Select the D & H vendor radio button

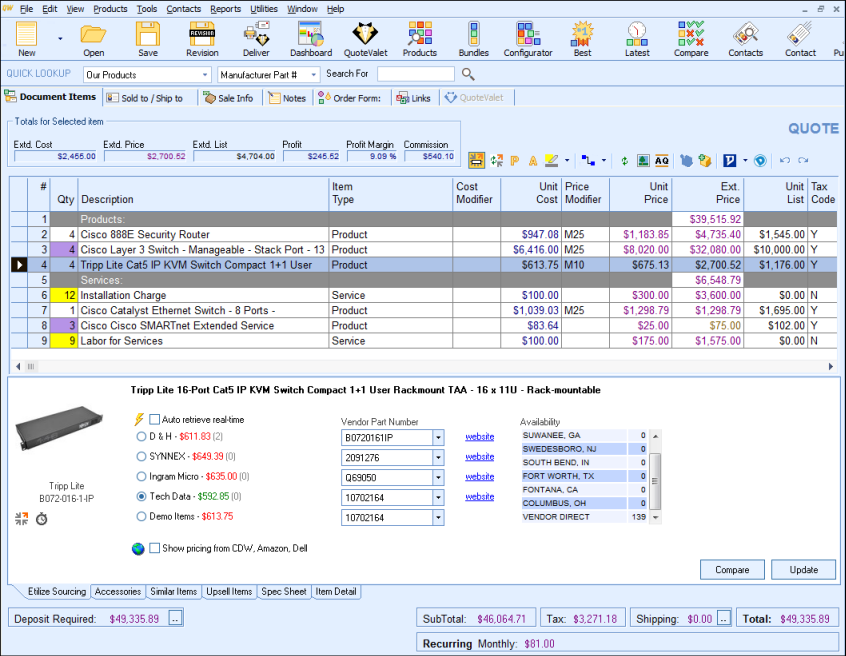(x=141, y=436)
